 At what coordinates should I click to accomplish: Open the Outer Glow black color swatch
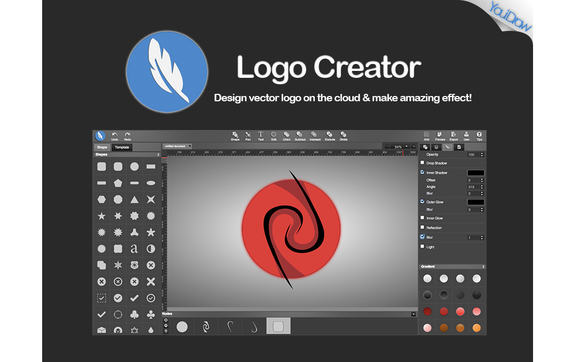pos(476,202)
